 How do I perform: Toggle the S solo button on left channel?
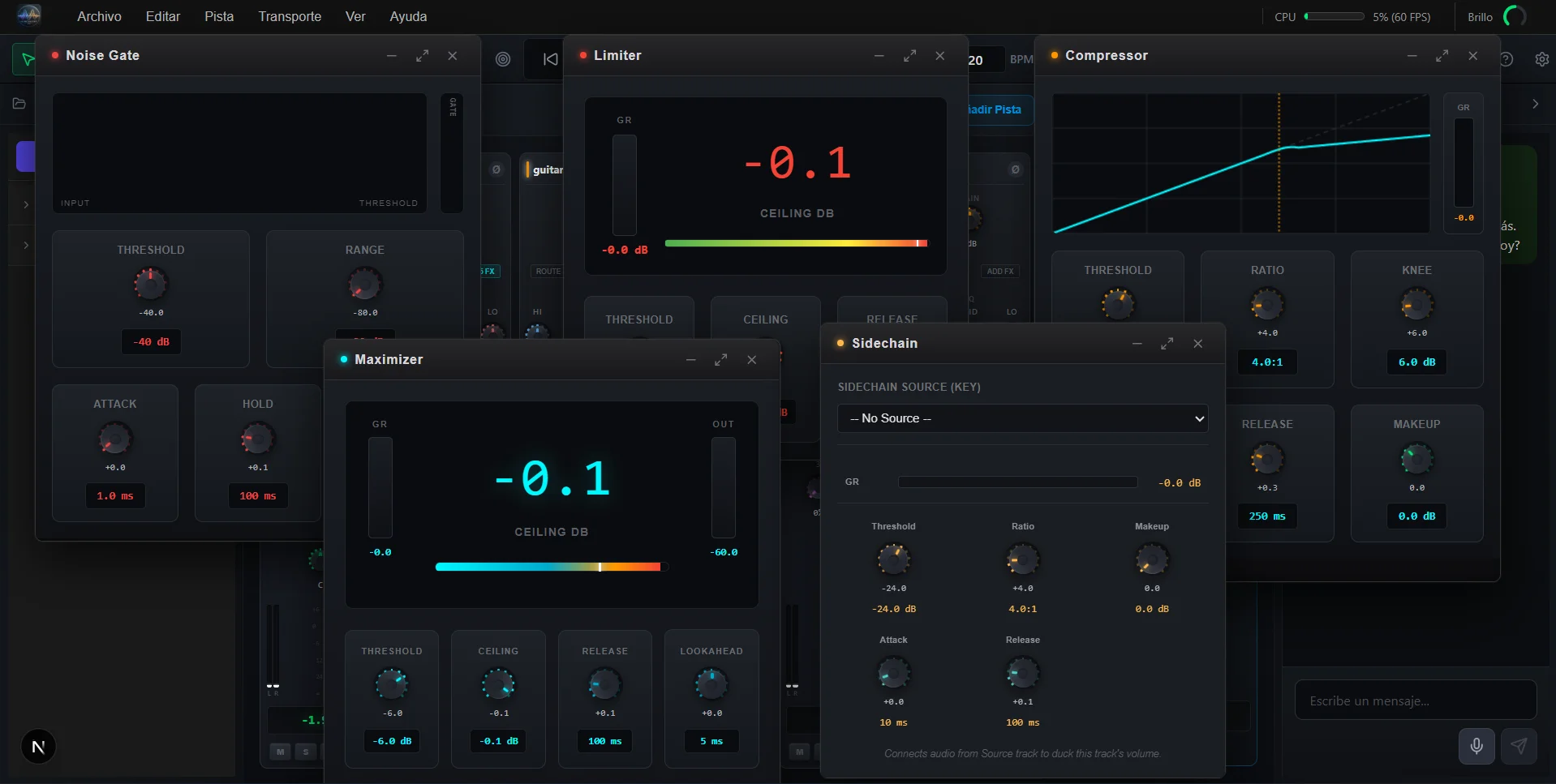(x=306, y=752)
